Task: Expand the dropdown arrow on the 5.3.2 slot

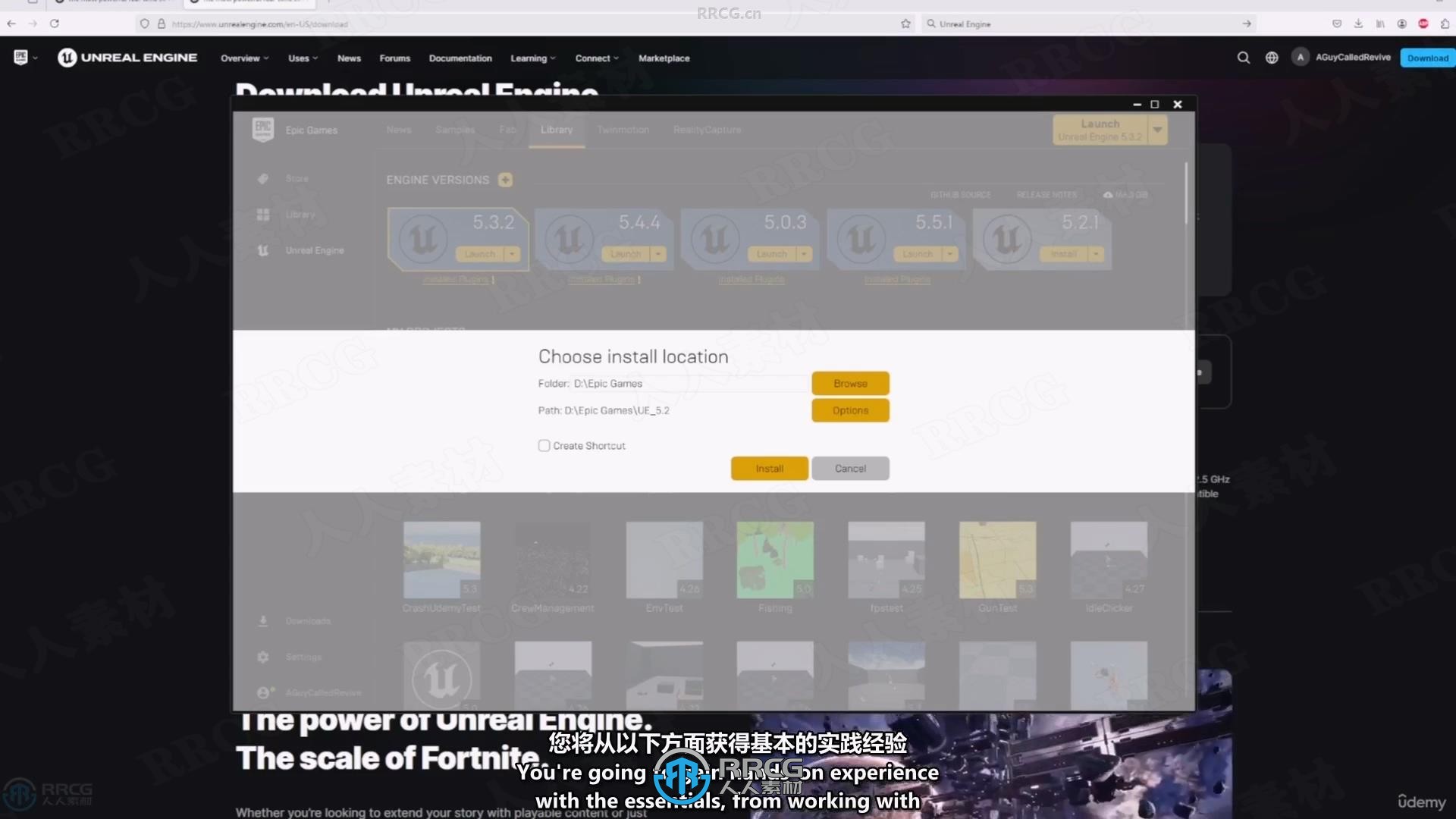Action: pyautogui.click(x=513, y=254)
